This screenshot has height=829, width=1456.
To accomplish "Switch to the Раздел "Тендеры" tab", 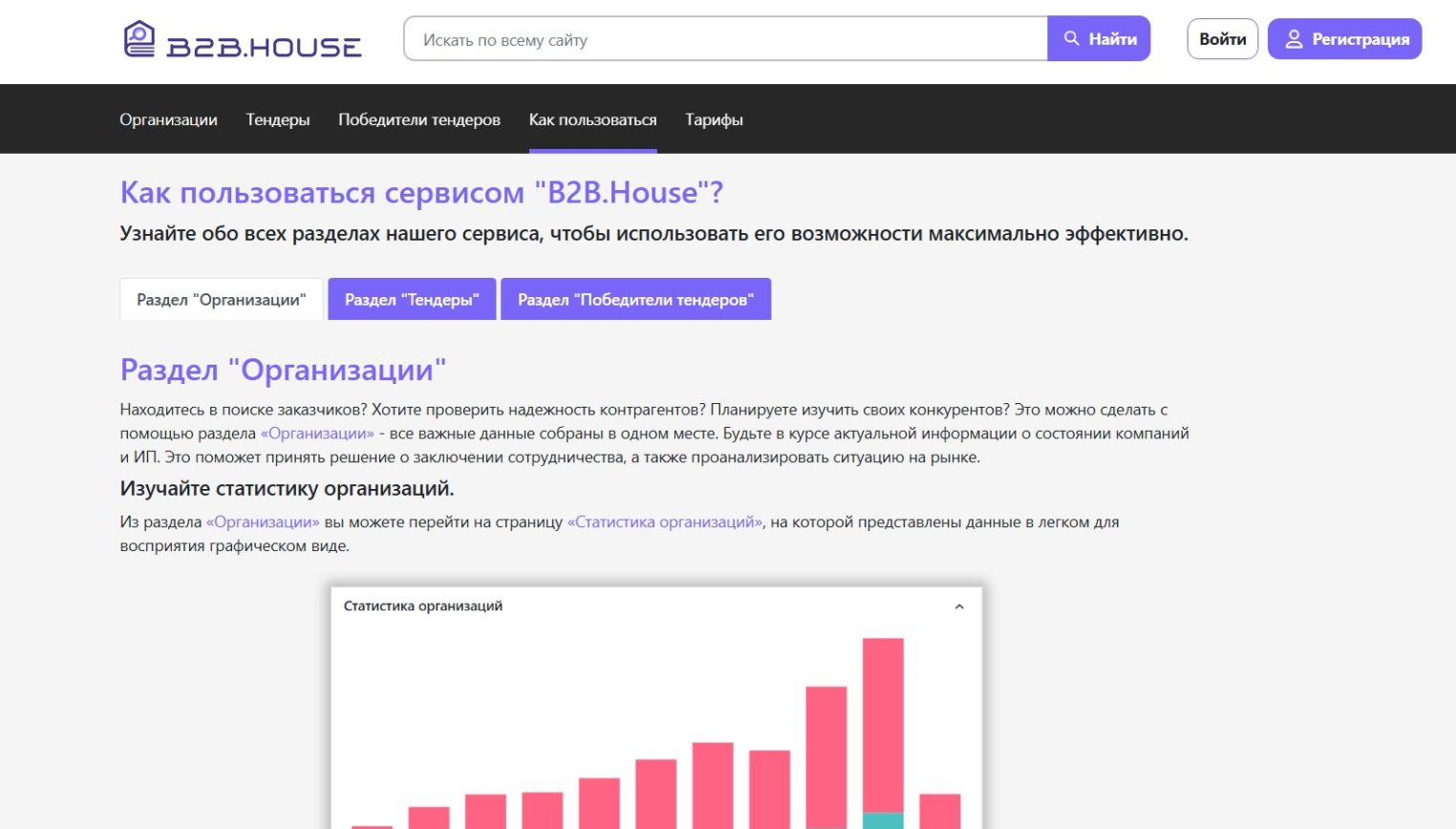I will pyautogui.click(x=412, y=300).
